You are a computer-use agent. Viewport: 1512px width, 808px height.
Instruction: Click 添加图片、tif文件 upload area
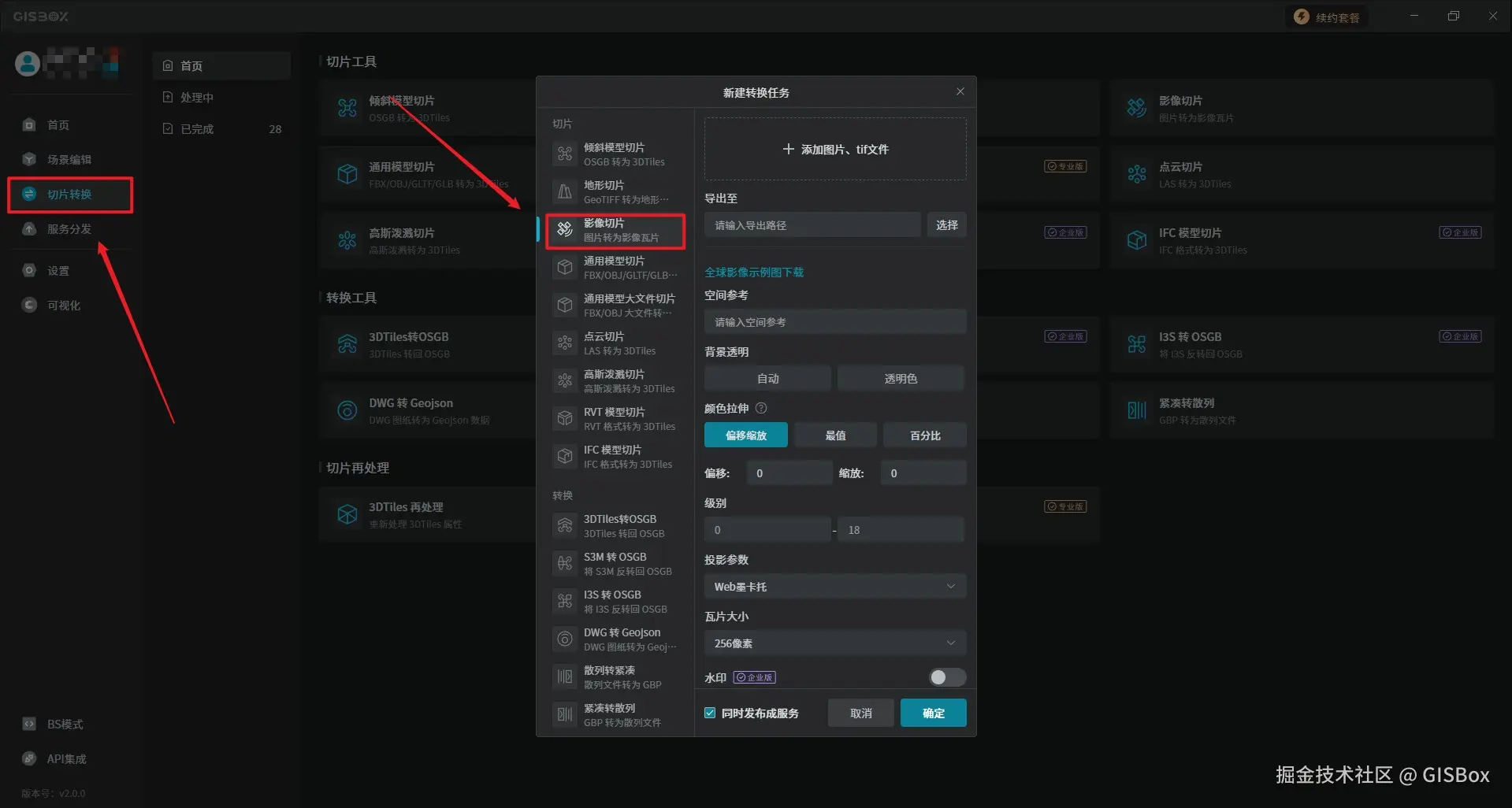click(x=835, y=149)
